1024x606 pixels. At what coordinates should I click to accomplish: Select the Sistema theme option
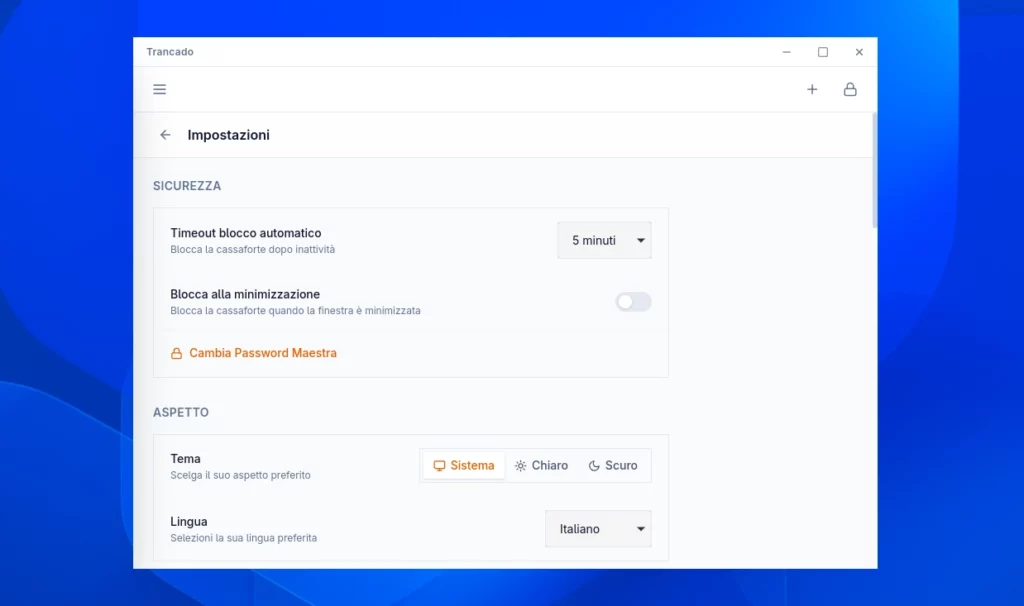[x=464, y=466]
